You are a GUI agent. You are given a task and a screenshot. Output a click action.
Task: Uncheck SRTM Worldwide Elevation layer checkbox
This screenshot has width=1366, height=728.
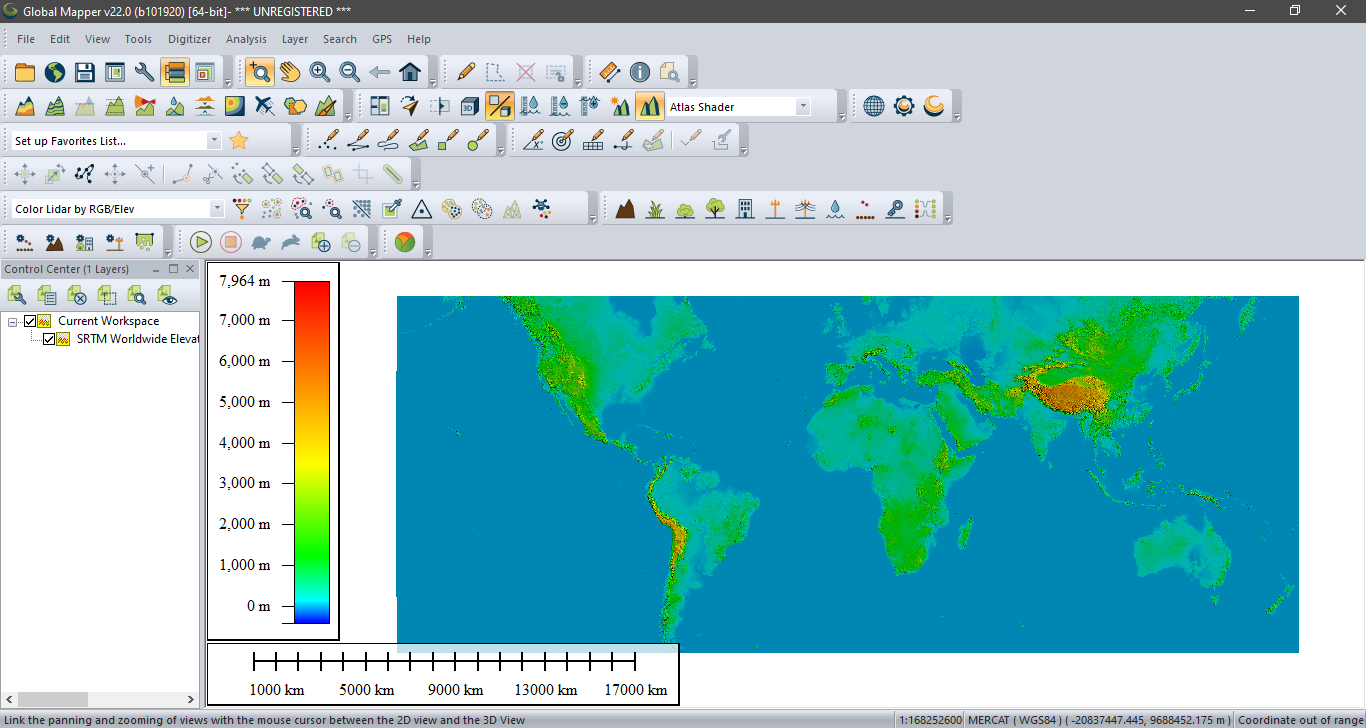(49, 339)
